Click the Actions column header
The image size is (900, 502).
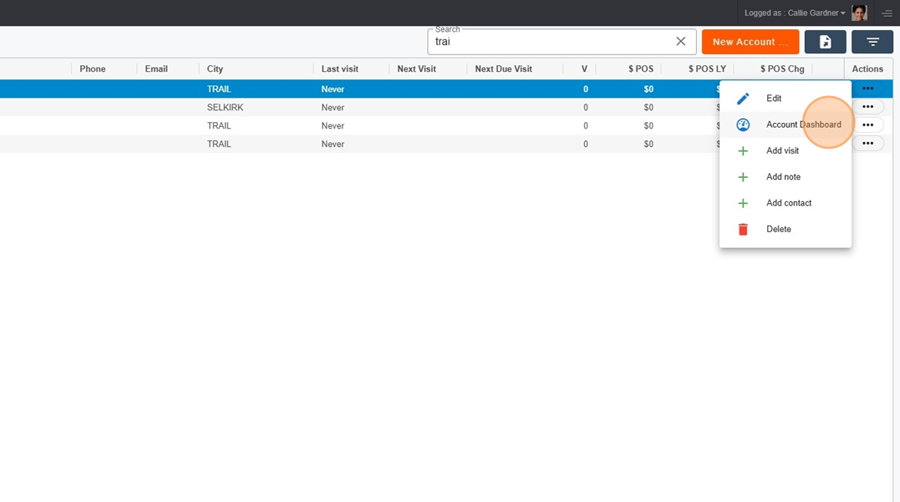click(867, 69)
